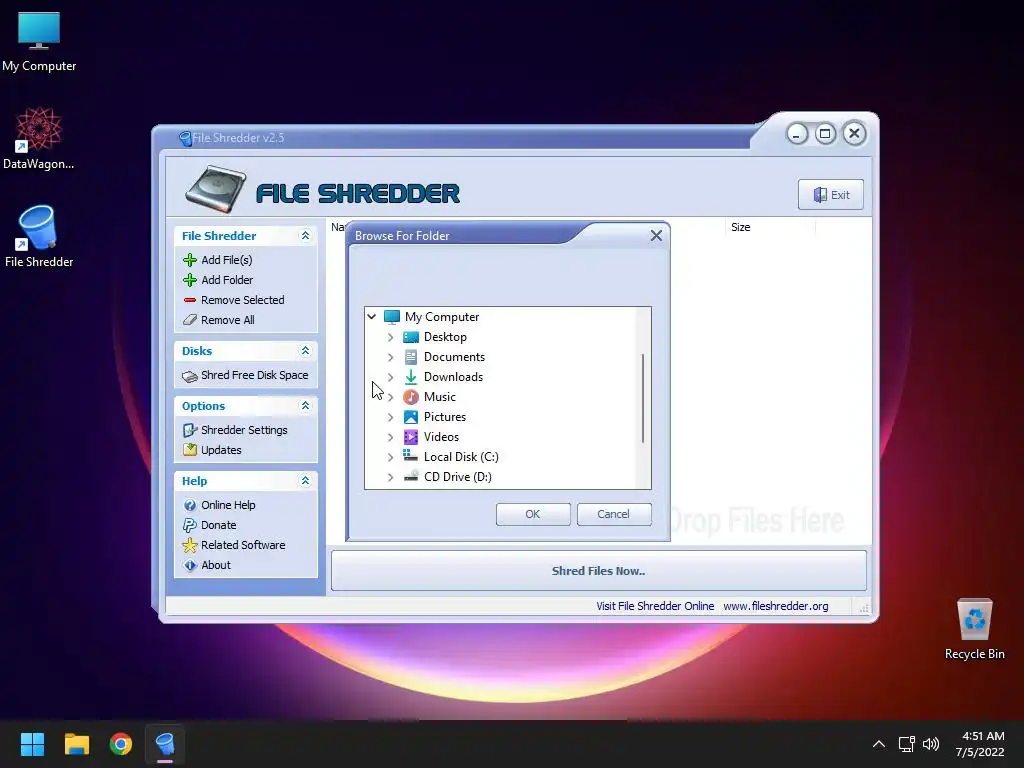Image resolution: width=1024 pixels, height=768 pixels.
Task: Cancel the Browse For Folder dialog
Action: [614, 514]
